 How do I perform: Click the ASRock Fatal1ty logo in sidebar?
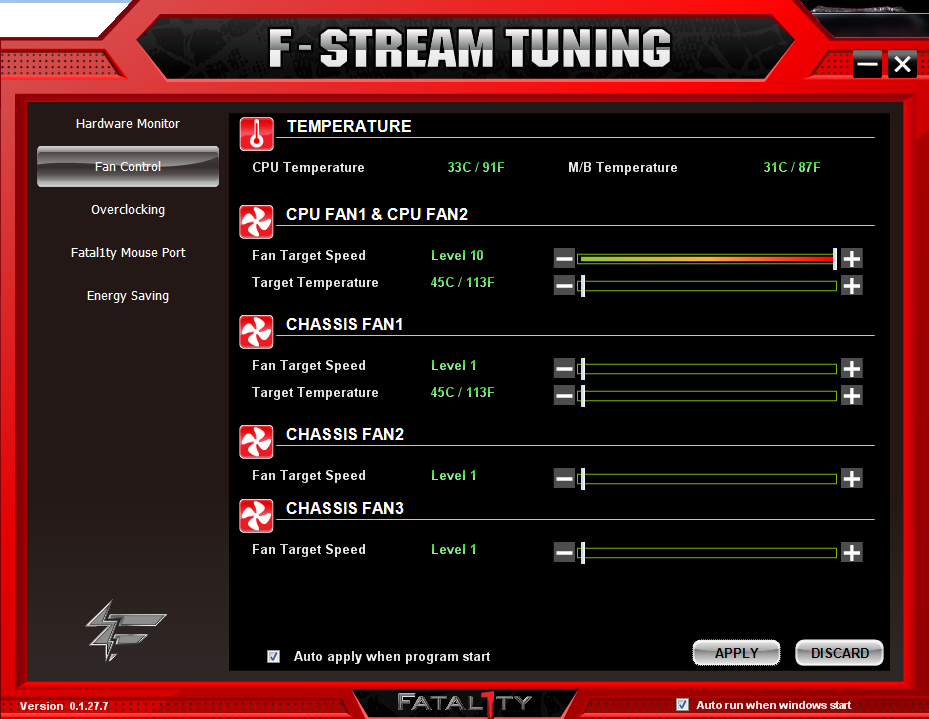[x=111, y=628]
